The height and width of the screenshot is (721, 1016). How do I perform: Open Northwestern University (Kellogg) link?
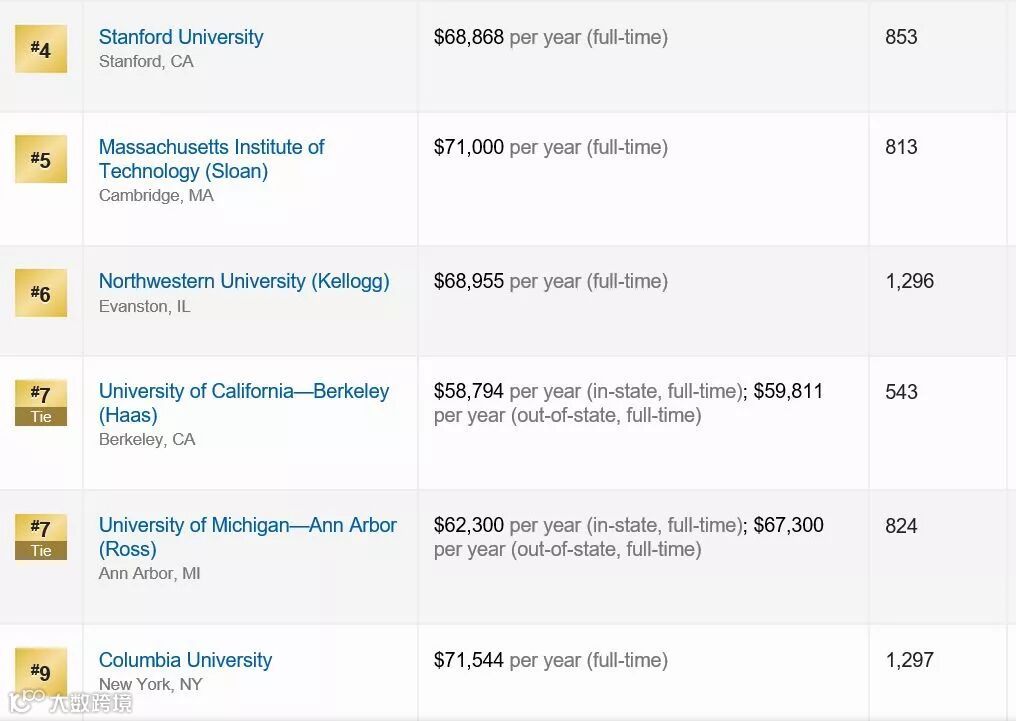pos(244,281)
